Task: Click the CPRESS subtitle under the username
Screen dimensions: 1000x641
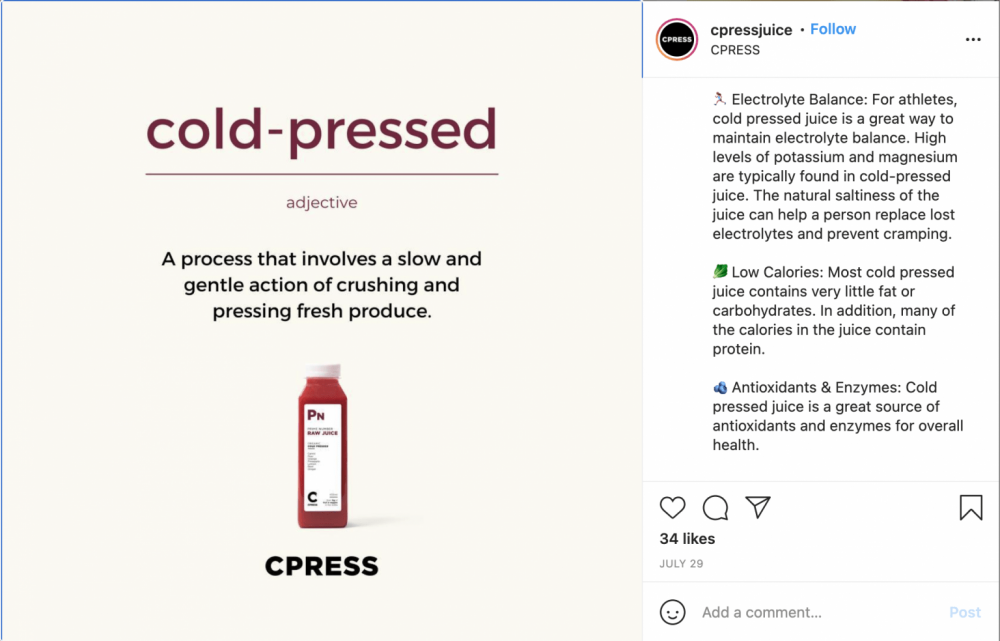Action: tap(735, 50)
